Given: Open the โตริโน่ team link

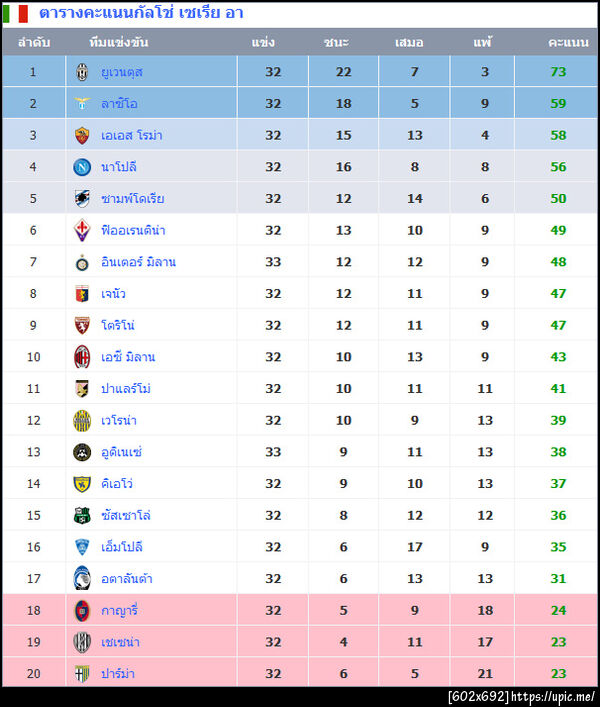Looking at the screenshot, I should click(118, 325).
